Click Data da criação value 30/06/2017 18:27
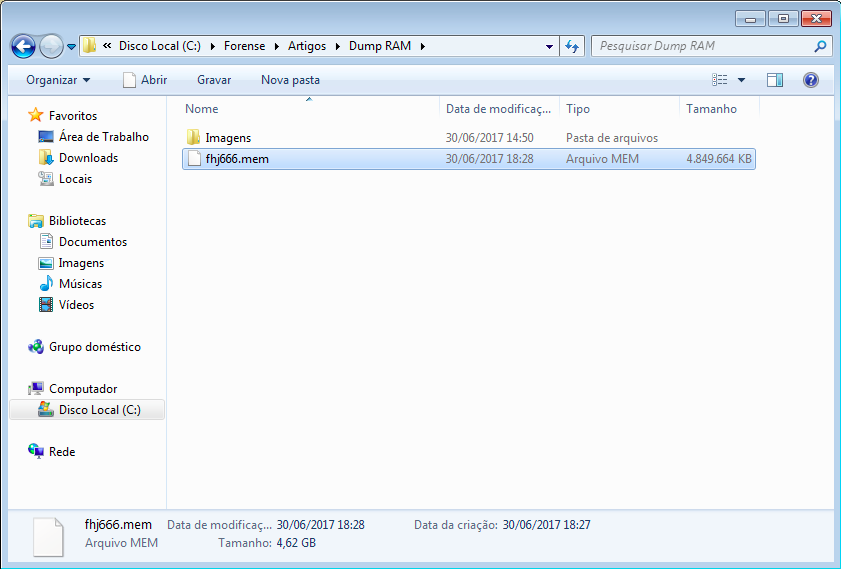This screenshot has height=569, width=841. 547,524
